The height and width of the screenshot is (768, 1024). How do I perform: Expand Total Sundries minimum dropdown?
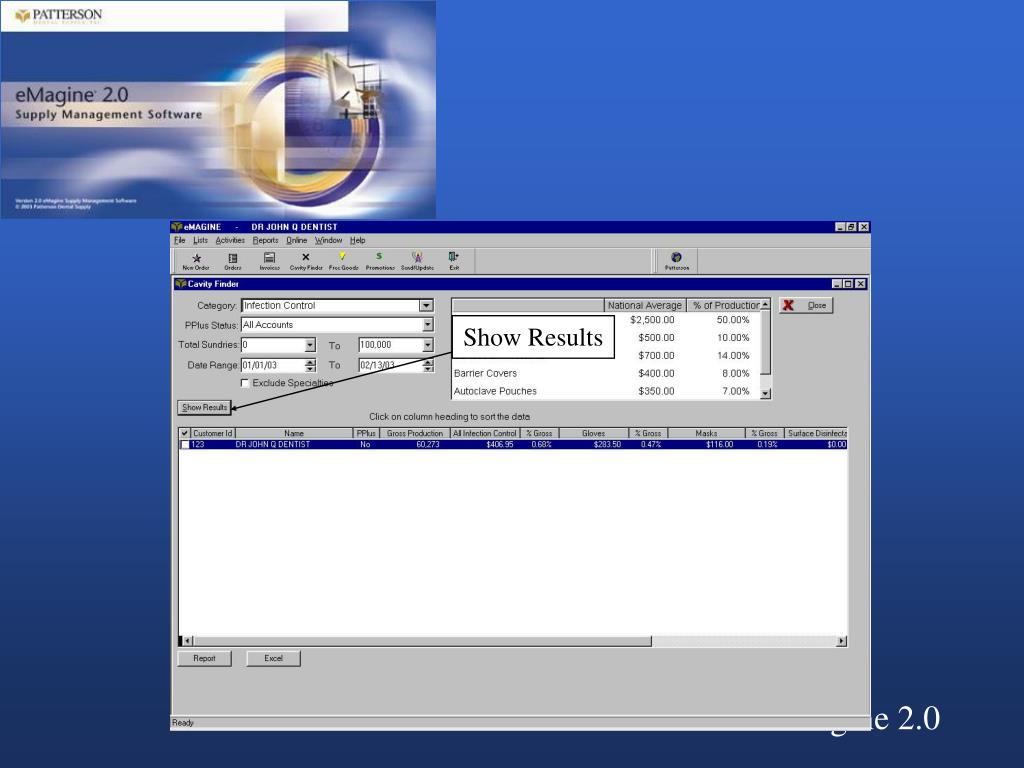coord(310,345)
